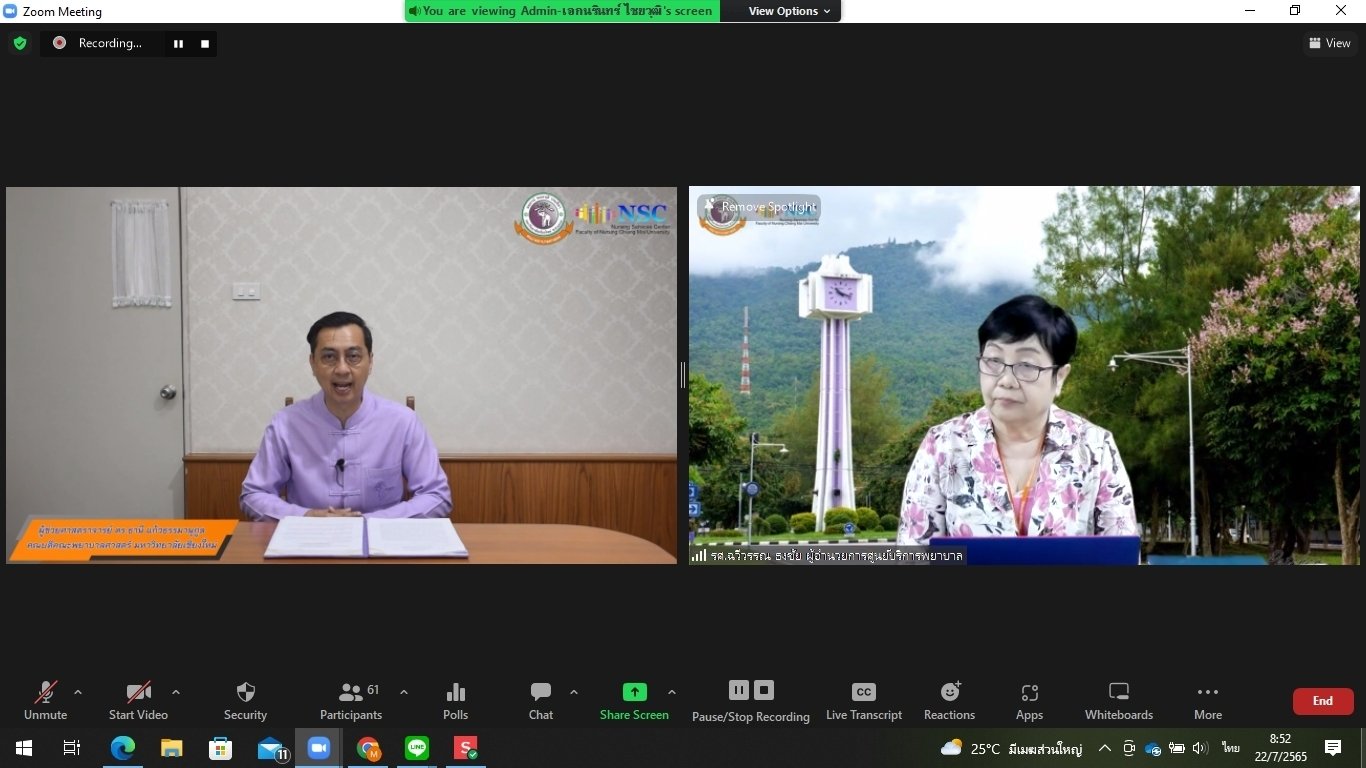Image resolution: width=1366 pixels, height=768 pixels.
Task: Stop recording from bottom toolbar
Action: tap(764, 690)
